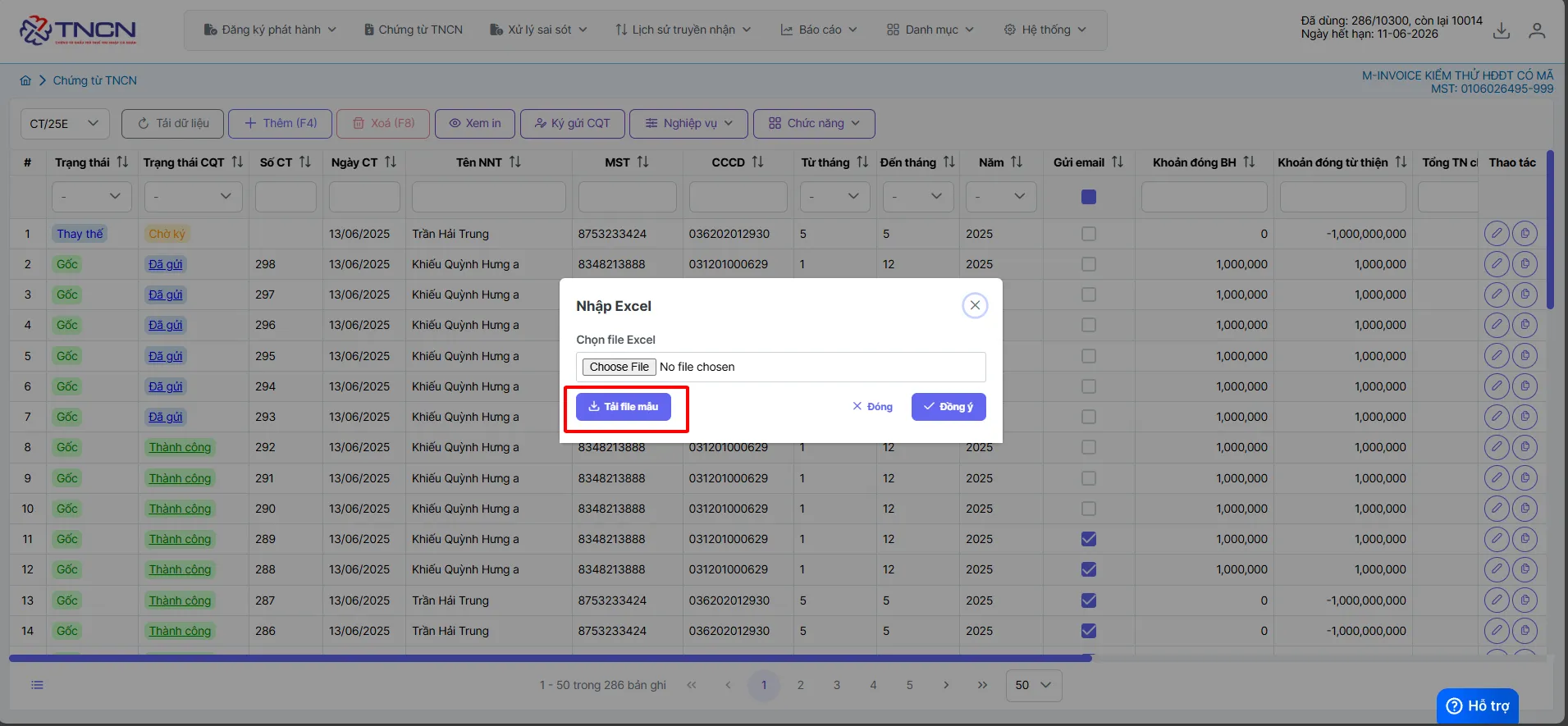The image size is (1568, 726).
Task: Open the CT/25E series dropdown
Action: pyautogui.click(x=65, y=124)
